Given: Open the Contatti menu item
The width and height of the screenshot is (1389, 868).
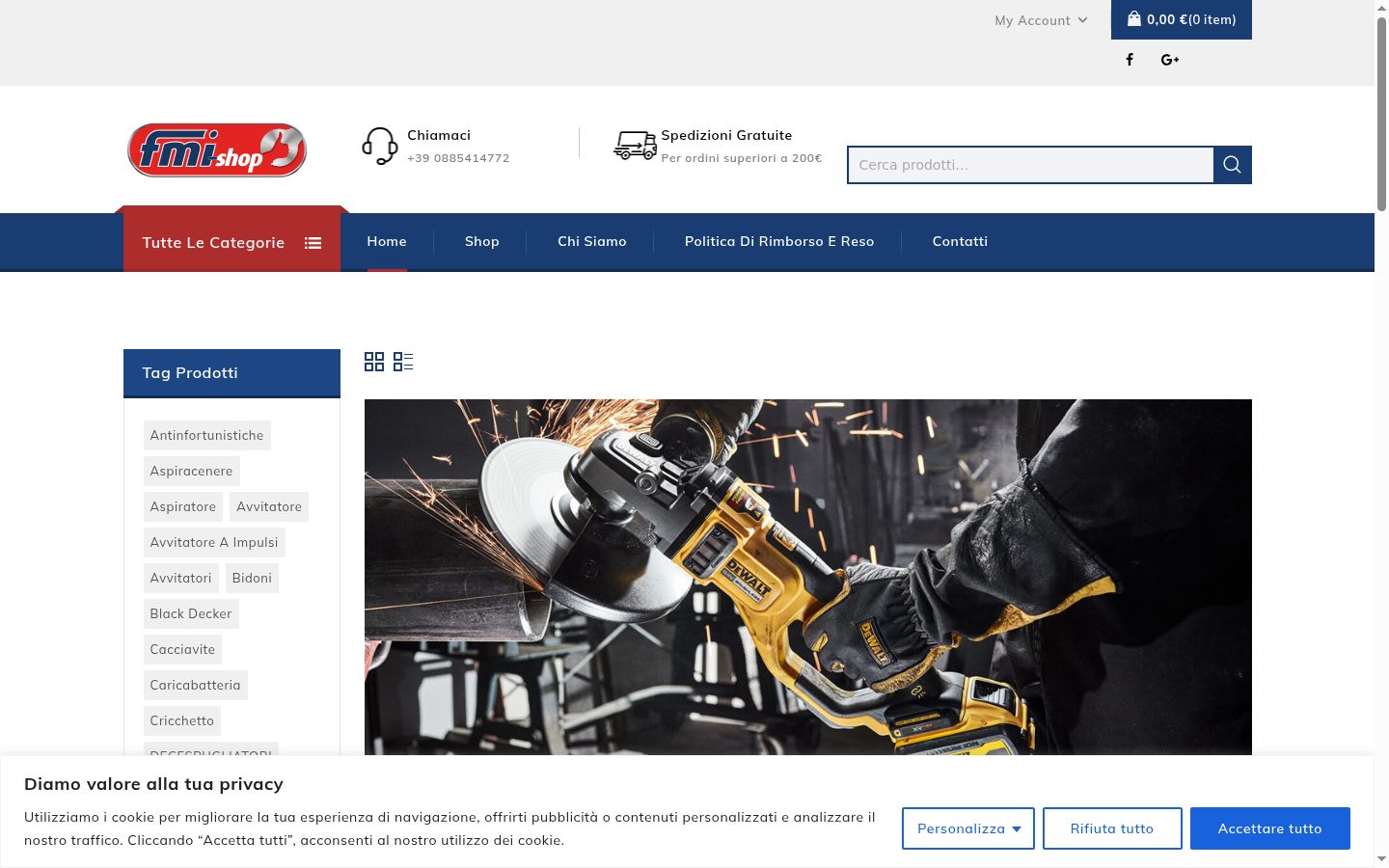Looking at the screenshot, I should [960, 241].
